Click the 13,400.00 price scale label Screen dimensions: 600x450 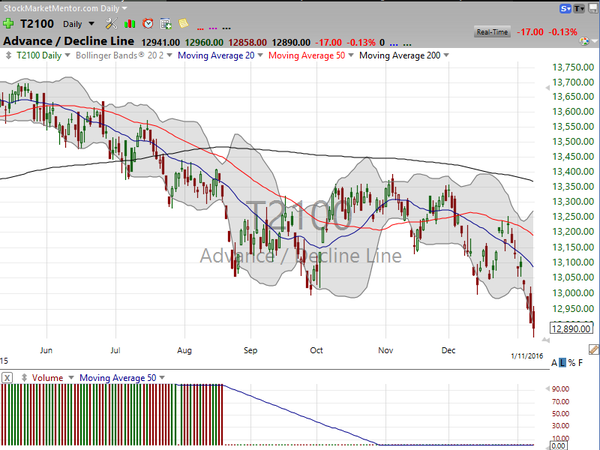pyautogui.click(x=573, y=171)
